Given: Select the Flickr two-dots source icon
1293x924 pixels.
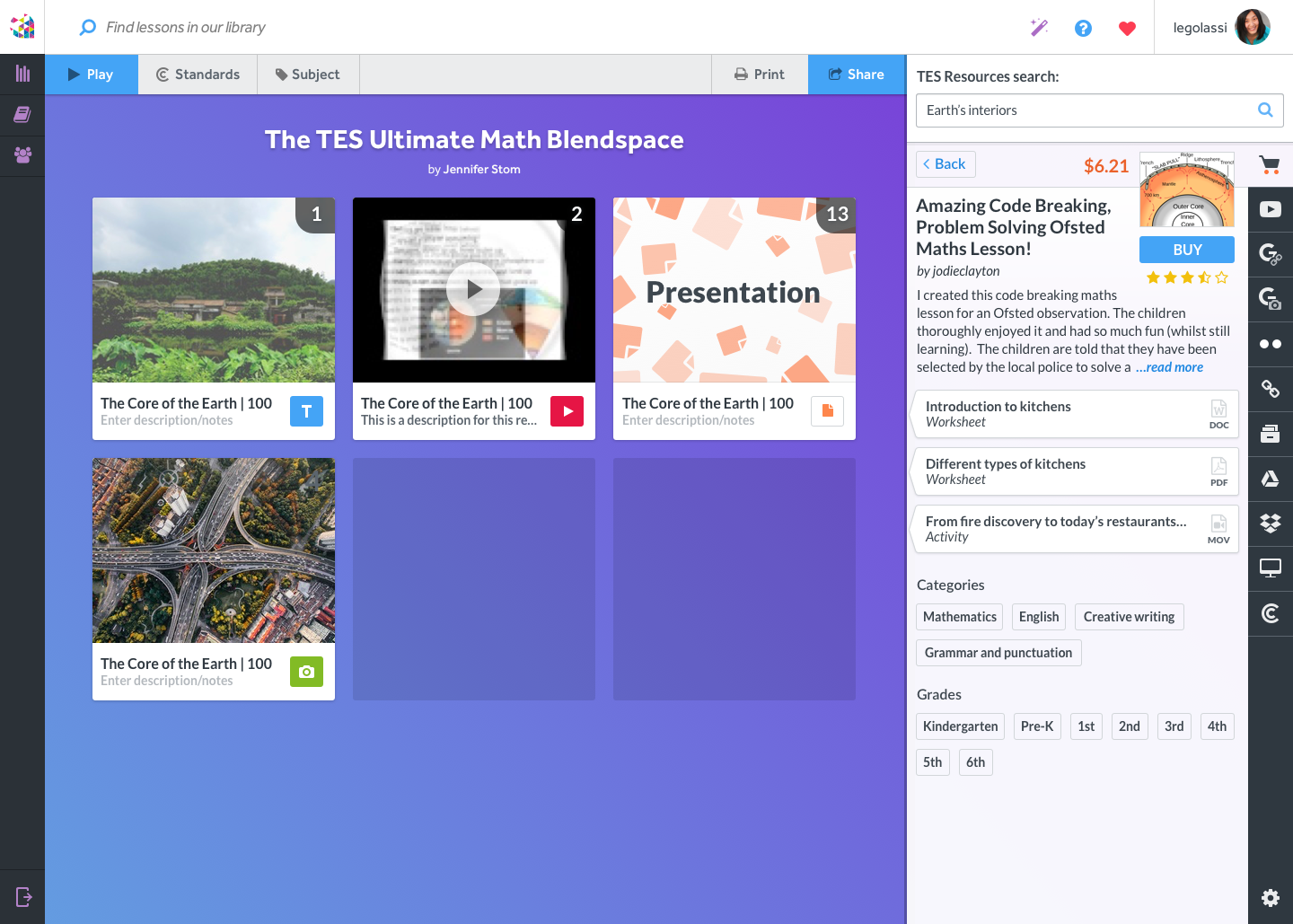Looking at the screenshot, I should tap(1271, 344).
